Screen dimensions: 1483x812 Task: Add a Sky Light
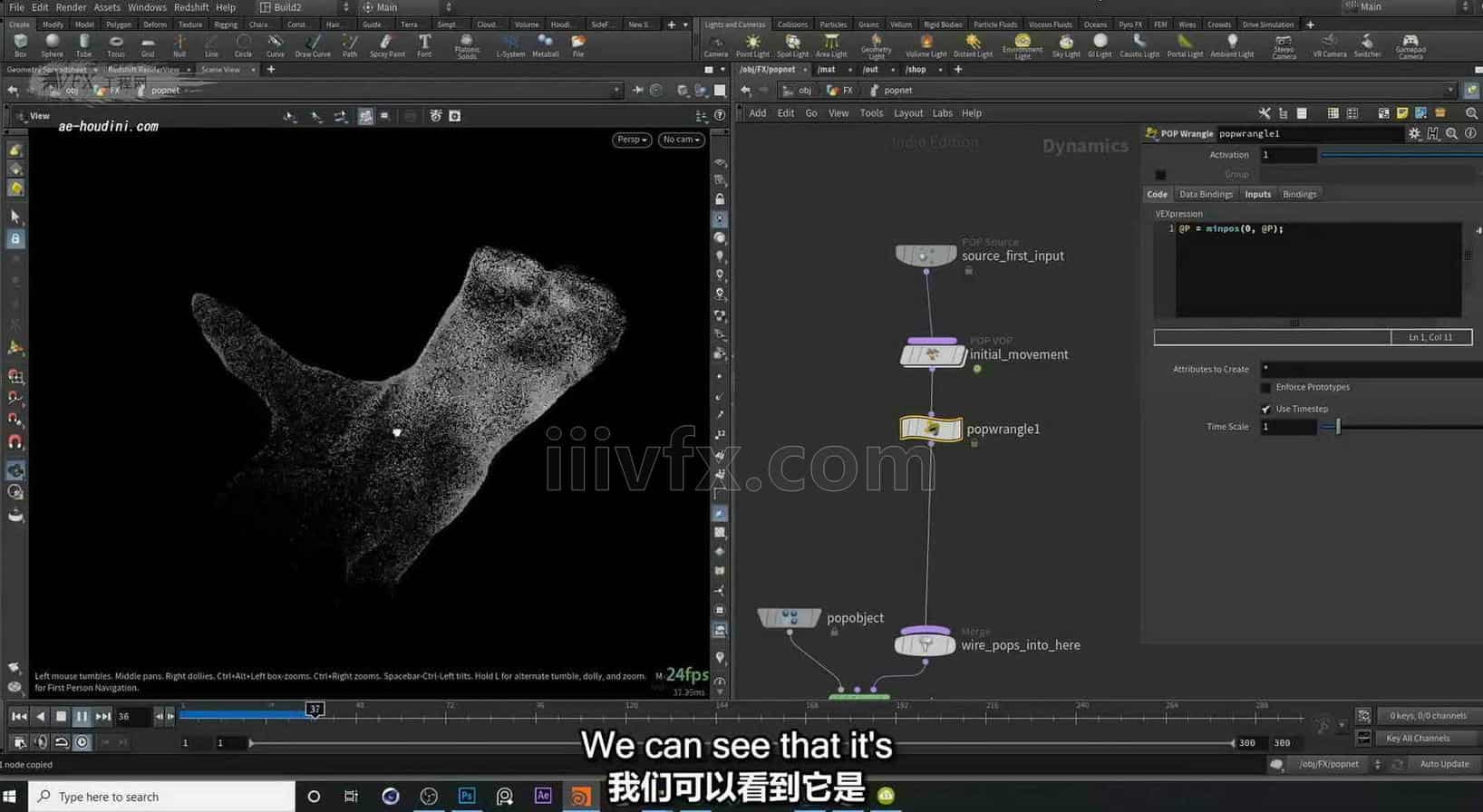coord(1066,46)
